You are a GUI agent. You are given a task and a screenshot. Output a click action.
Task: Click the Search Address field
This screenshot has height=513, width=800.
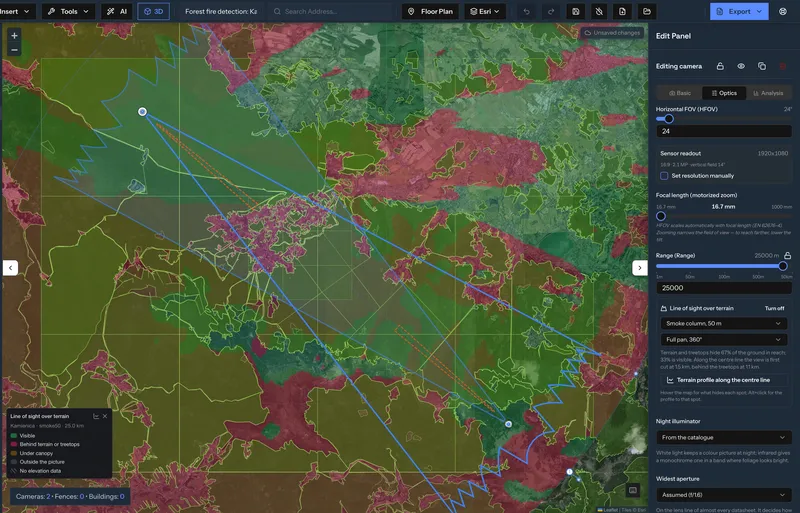click(x=332, y=11)
